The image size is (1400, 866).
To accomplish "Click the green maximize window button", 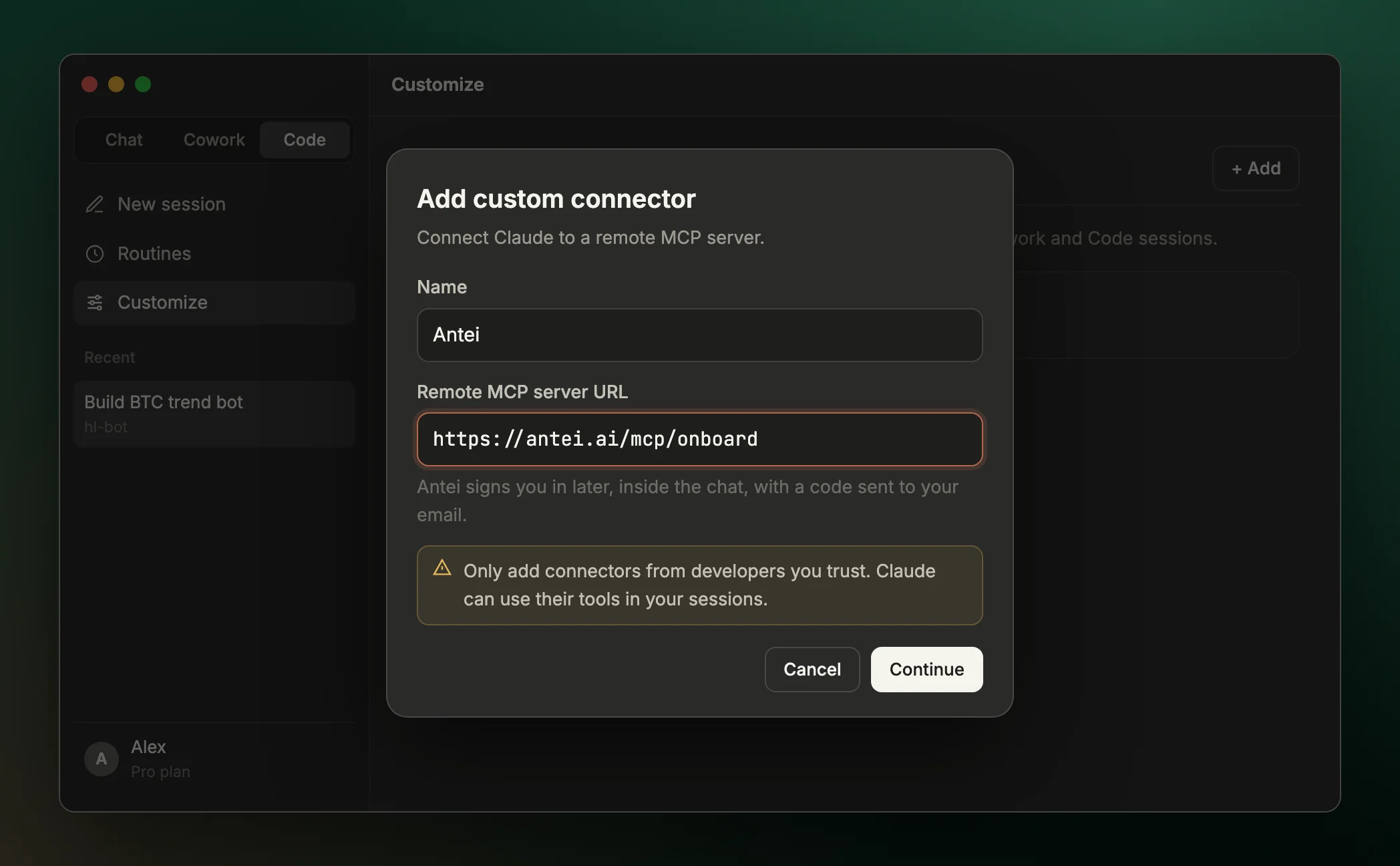I will (143, 84).
